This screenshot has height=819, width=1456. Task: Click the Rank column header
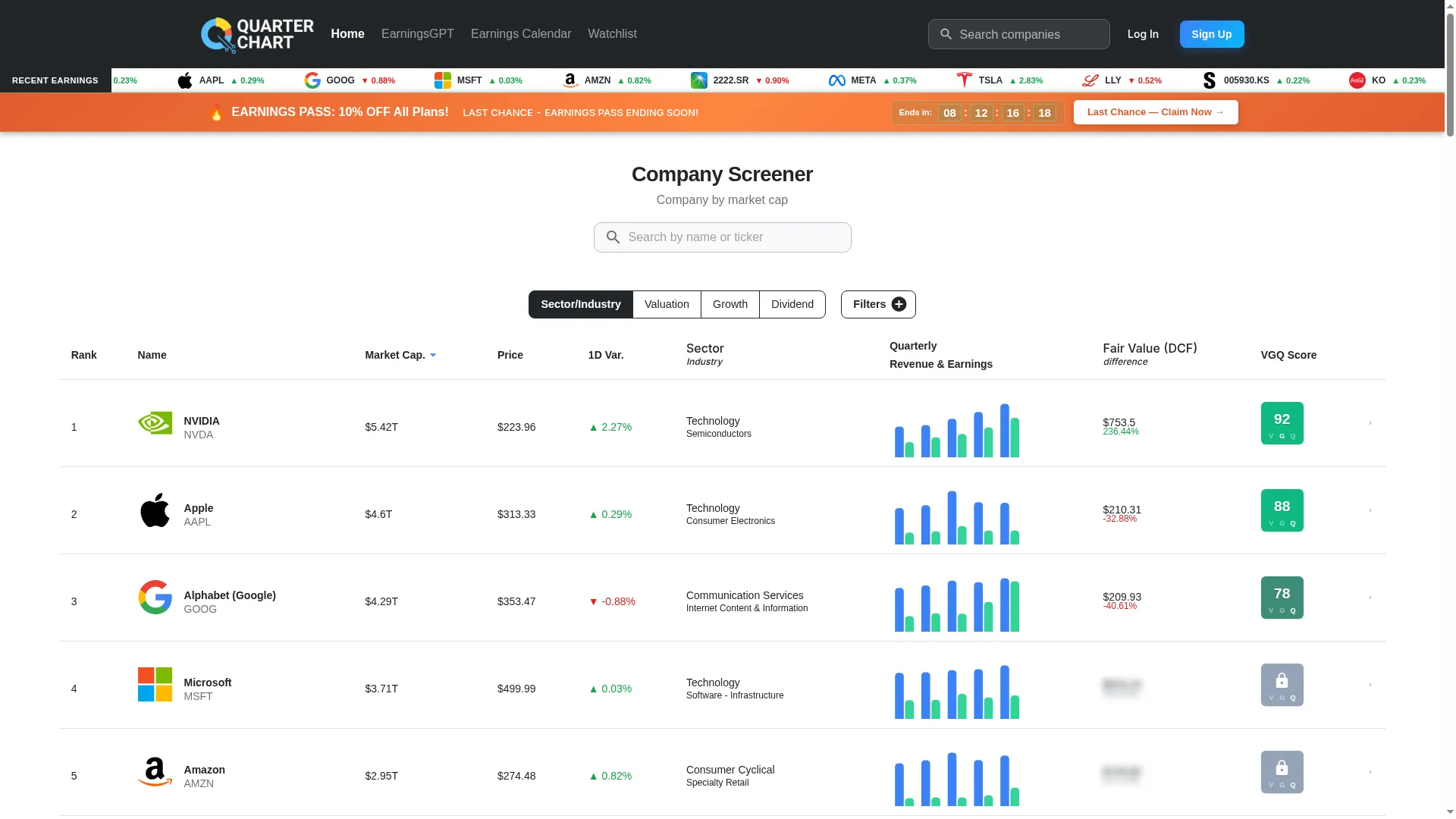[84, 355]
